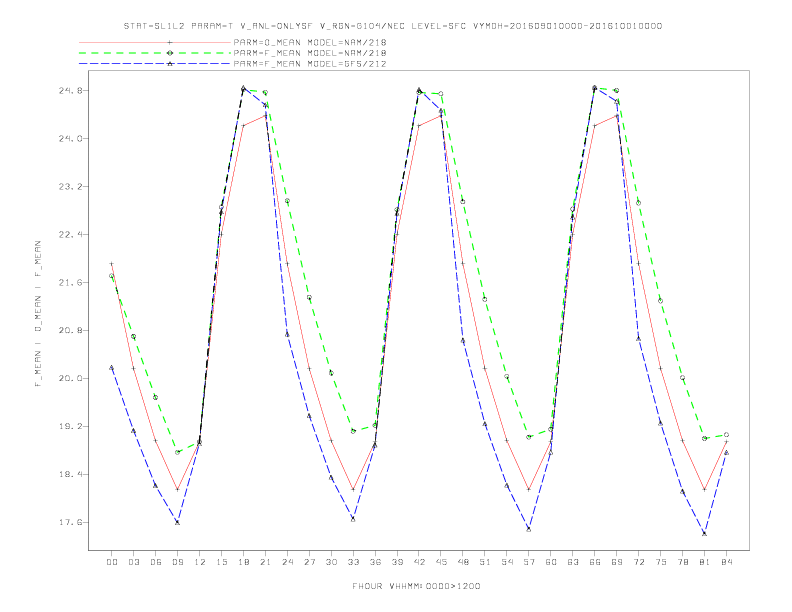
Task: Click x-axis forecast hour label 57
Action: pyautogui.click(x=529, y=562)
